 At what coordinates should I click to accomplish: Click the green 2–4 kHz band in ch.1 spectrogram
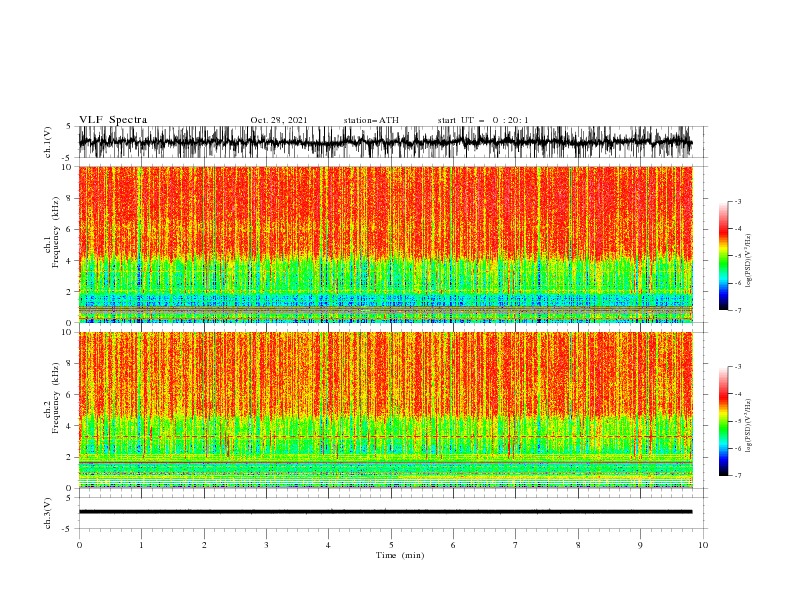click(x=385, y=275)
